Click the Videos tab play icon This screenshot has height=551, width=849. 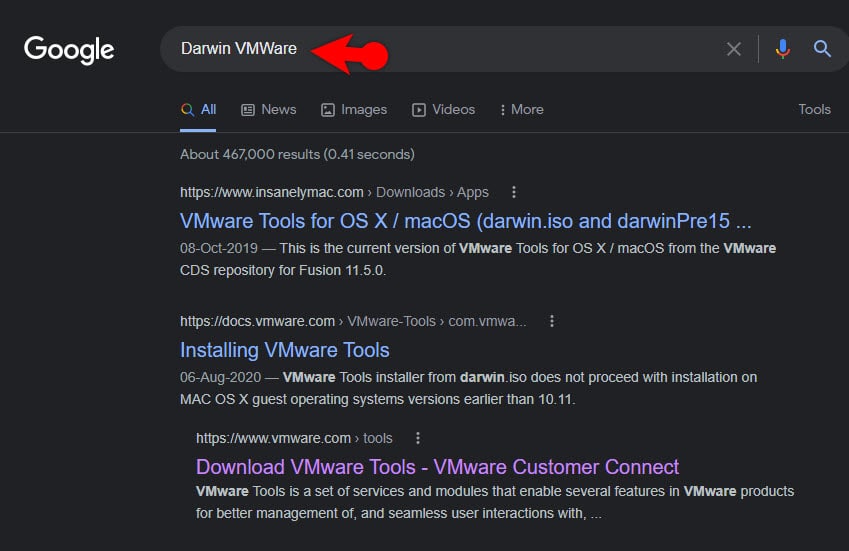coord(419,110)
